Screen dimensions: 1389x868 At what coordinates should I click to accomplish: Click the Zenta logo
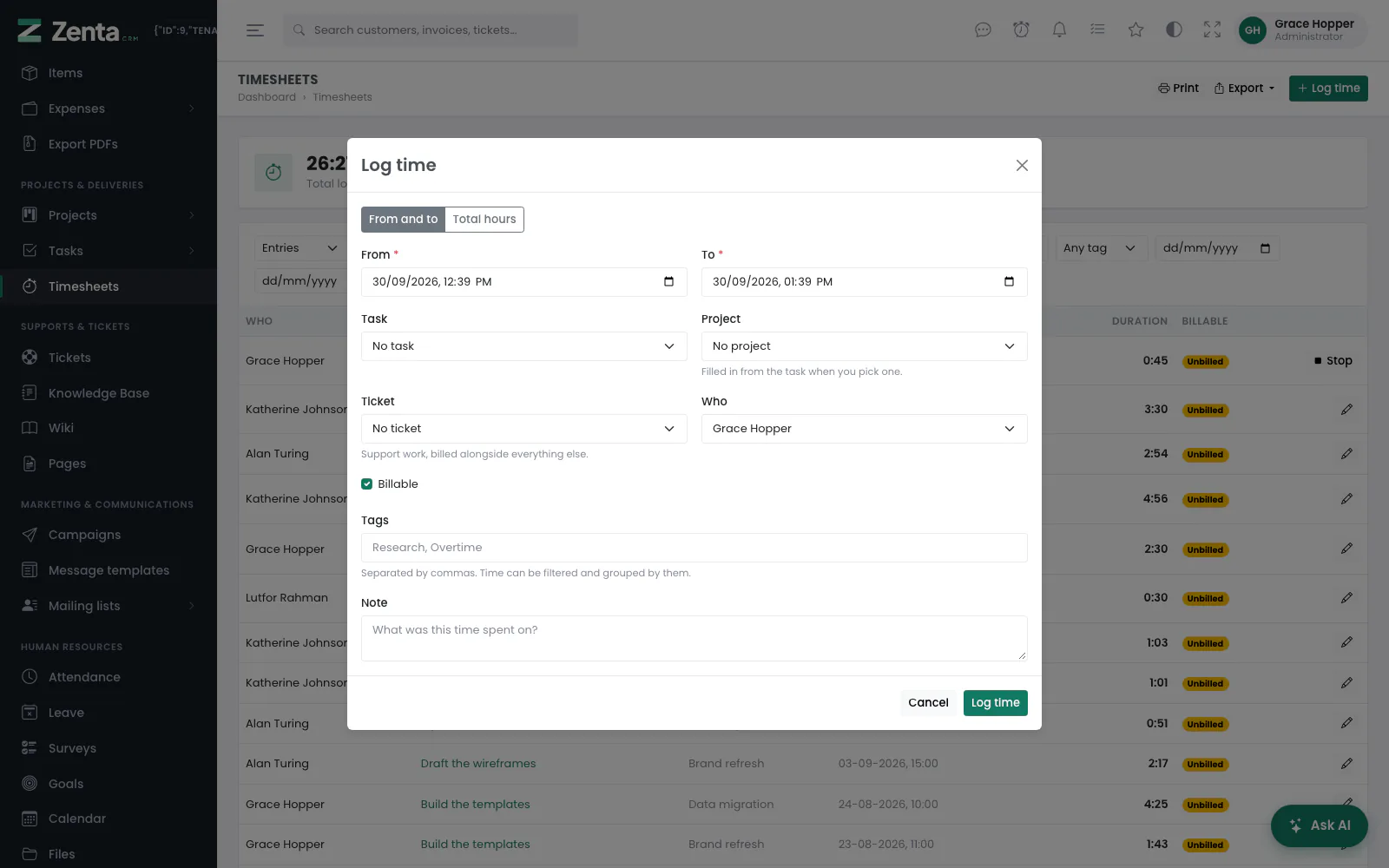77,31
